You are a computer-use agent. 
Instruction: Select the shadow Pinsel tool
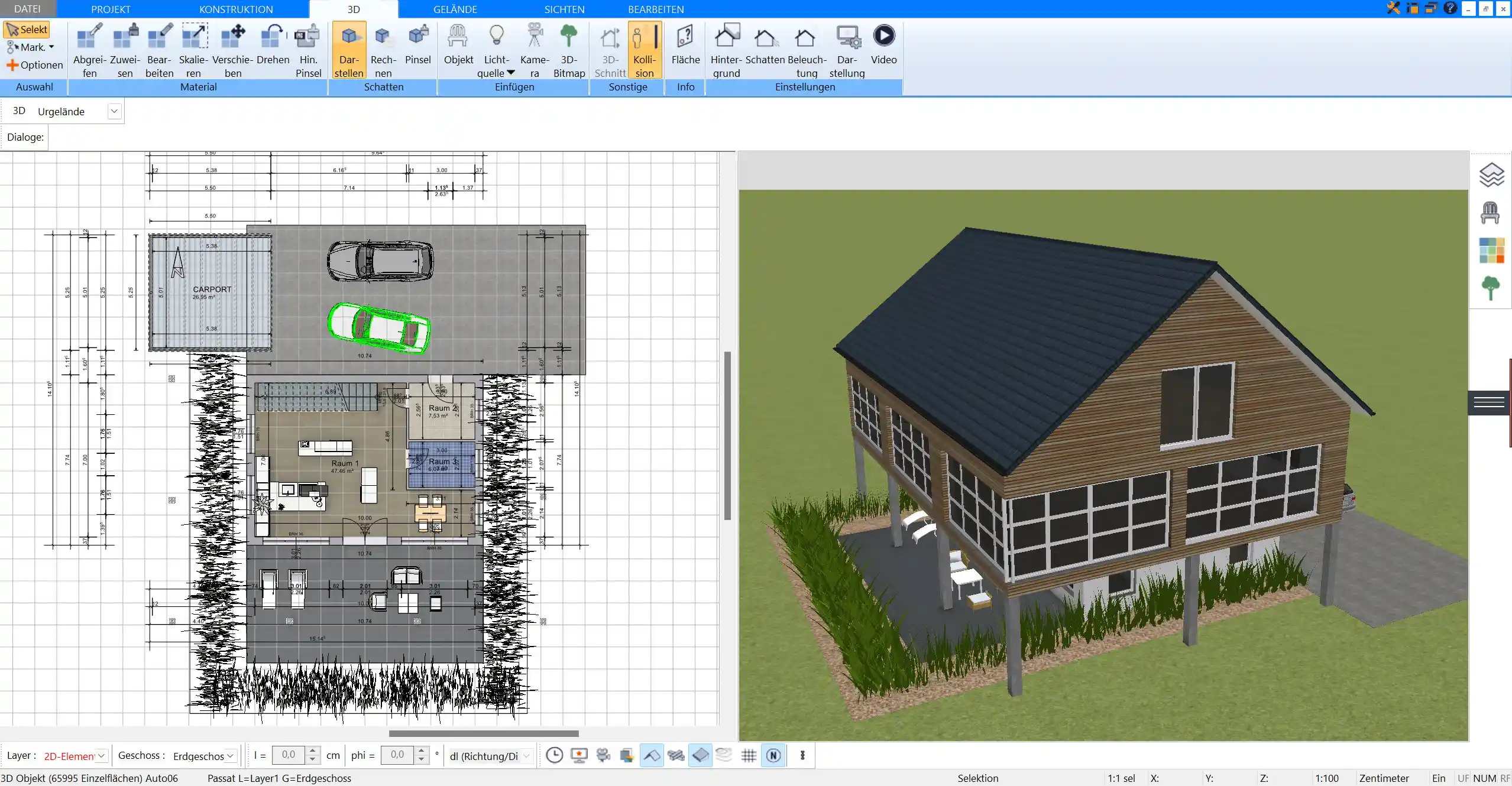click(418, 44)
